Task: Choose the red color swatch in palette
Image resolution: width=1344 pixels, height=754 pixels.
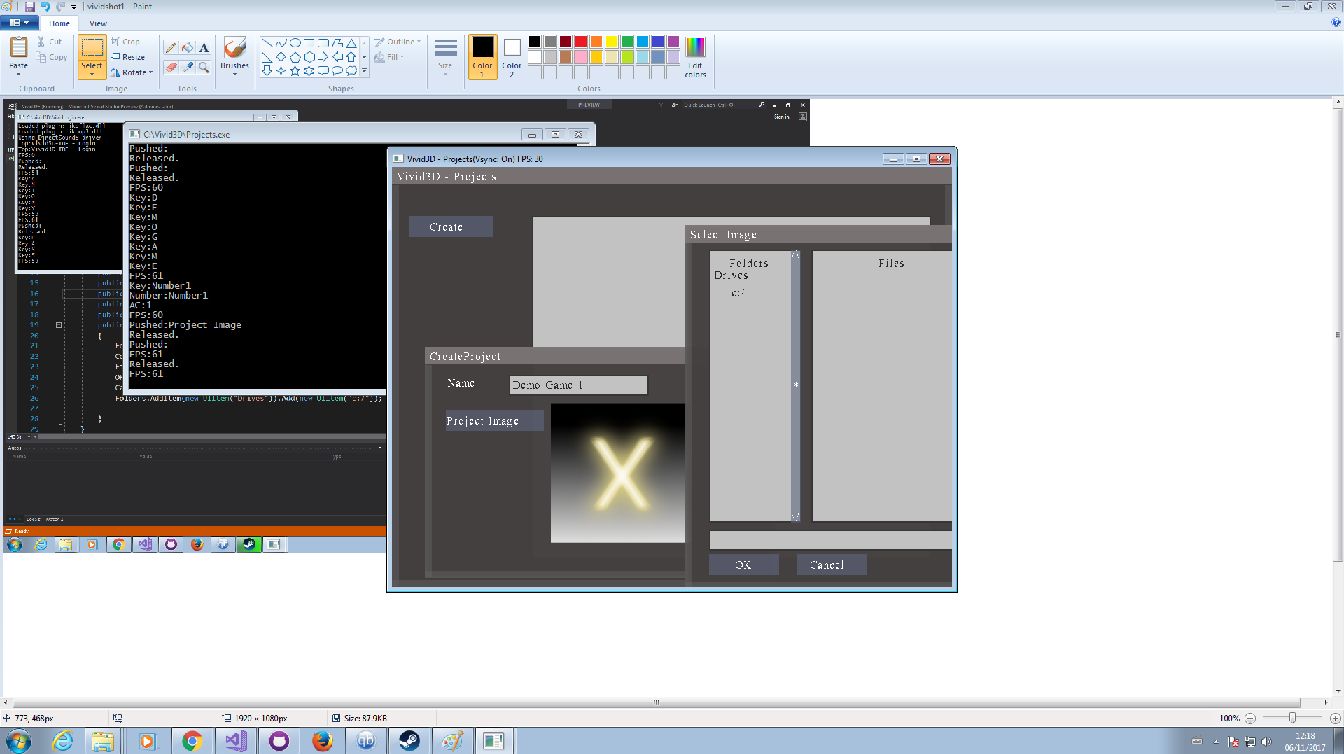Action: click(x=582, y=42)
